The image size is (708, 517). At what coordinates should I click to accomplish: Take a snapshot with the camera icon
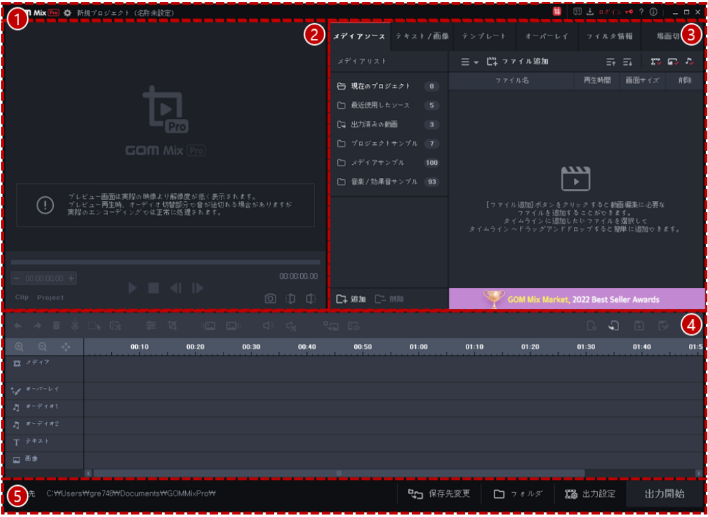pyautogui.click(x=270, y=298)
